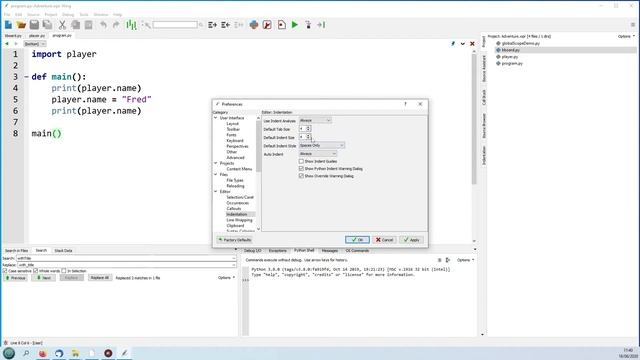
Task: Click the Replace text input field
Action: tap(126, 265)
